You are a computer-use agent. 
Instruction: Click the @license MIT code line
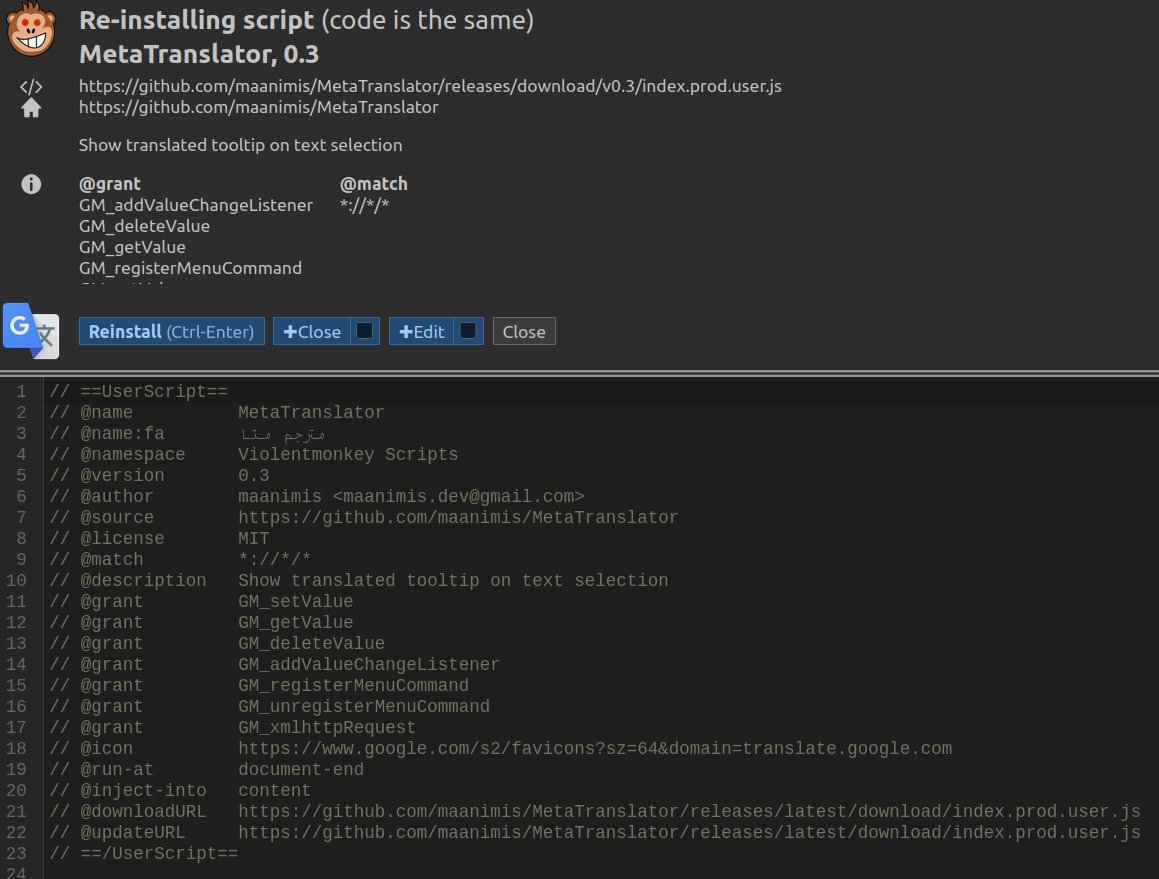(x=159, y=538)
